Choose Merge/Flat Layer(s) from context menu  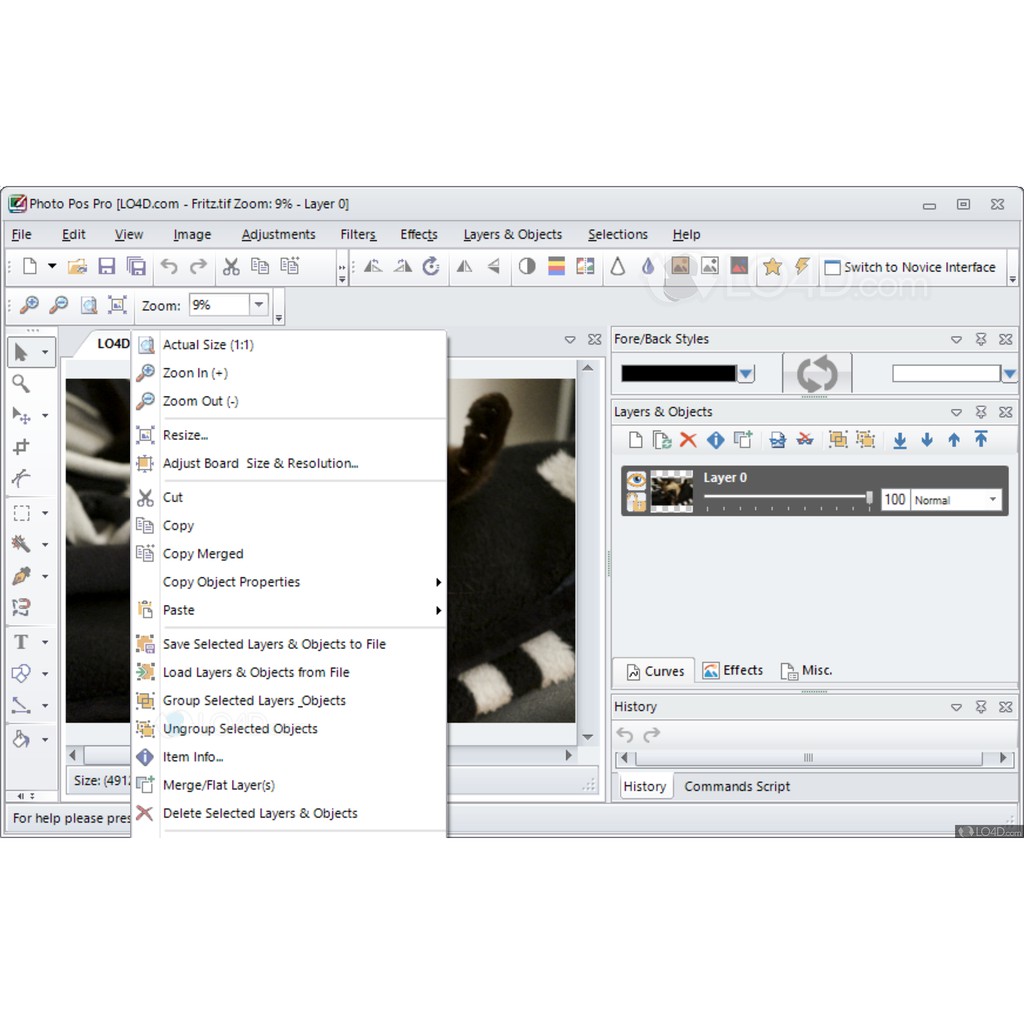[219, 785]
